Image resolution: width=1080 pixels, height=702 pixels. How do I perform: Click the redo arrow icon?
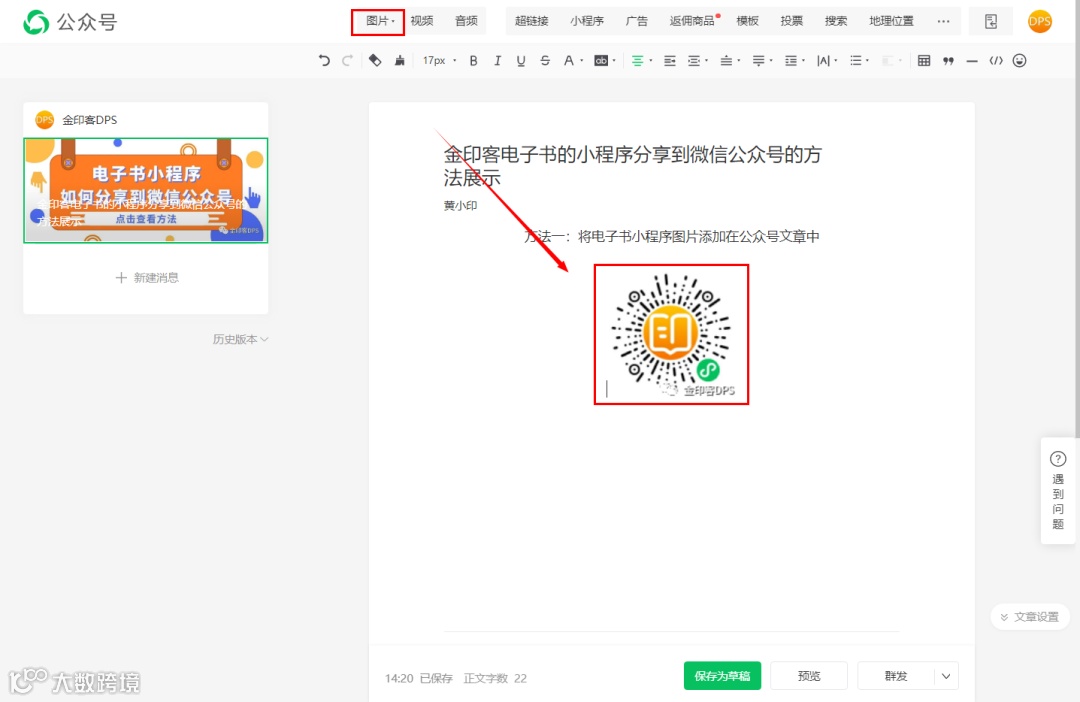(x=347, y=61)
